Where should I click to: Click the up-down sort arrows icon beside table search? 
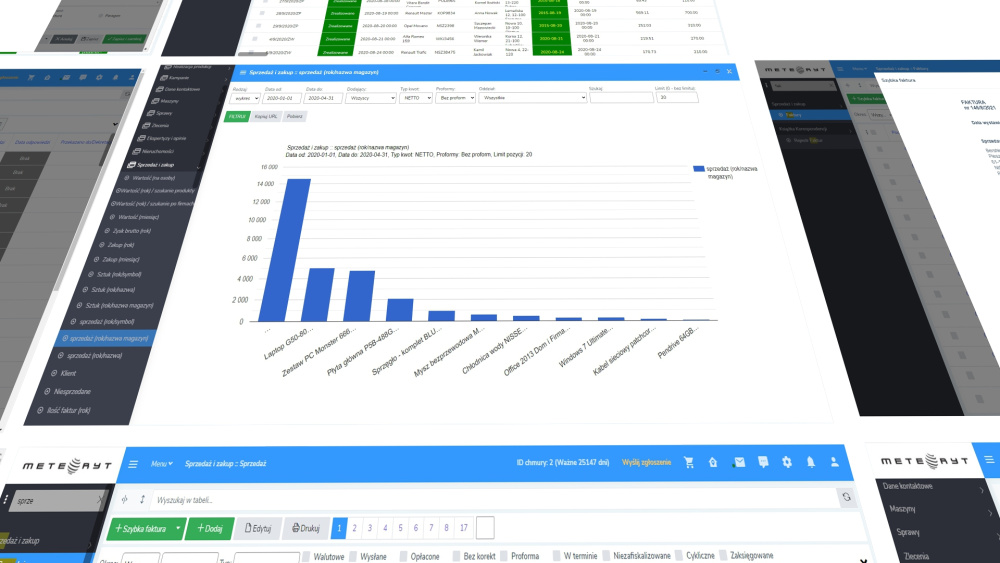[142, 499]
